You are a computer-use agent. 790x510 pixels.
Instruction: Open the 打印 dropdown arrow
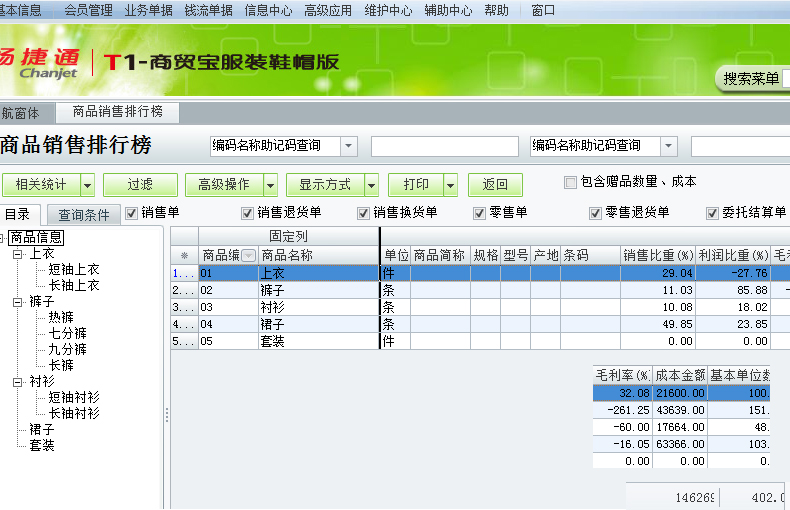coord(450,185)
